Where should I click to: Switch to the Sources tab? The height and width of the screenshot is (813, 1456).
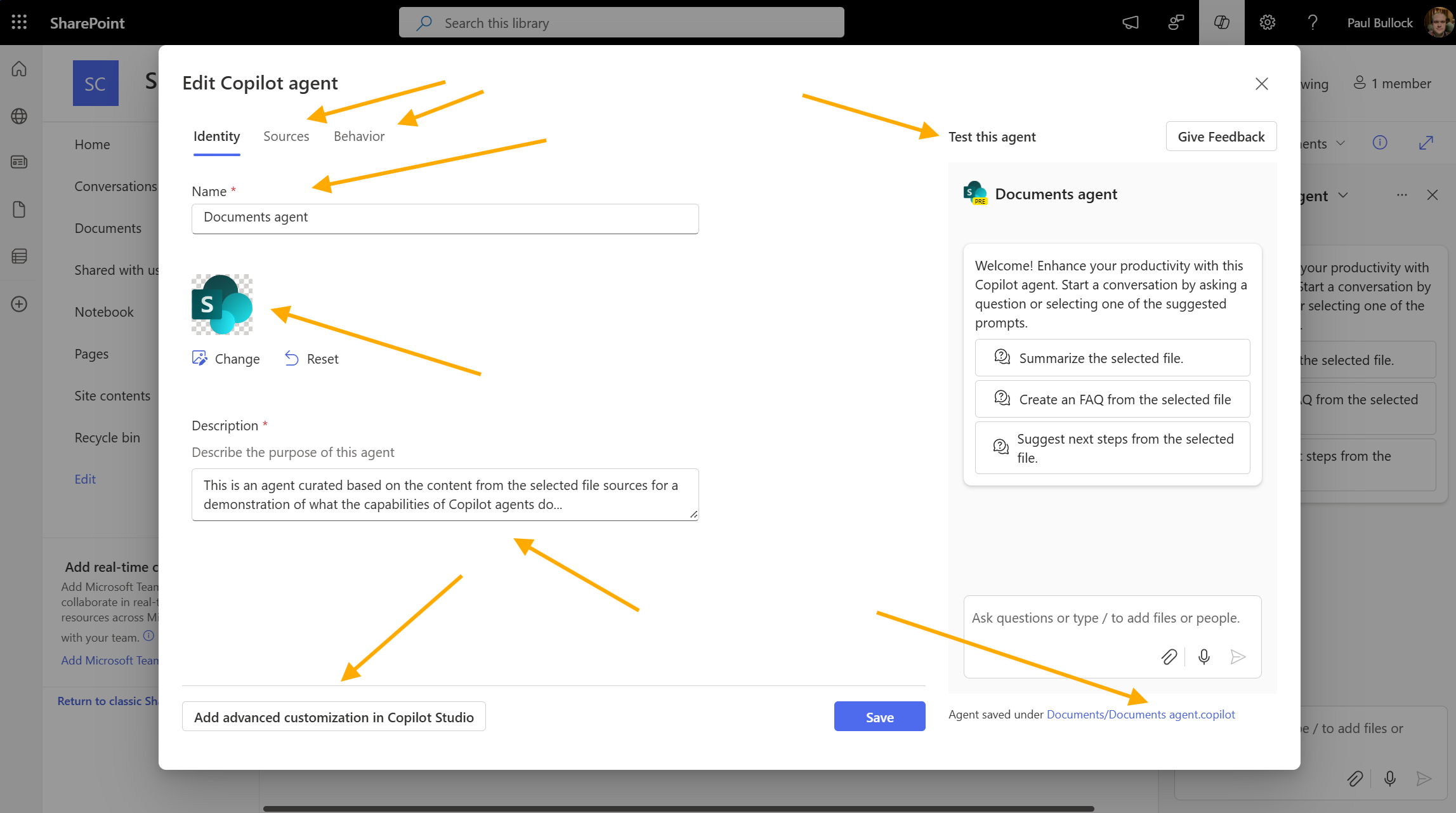coord(287,135)
